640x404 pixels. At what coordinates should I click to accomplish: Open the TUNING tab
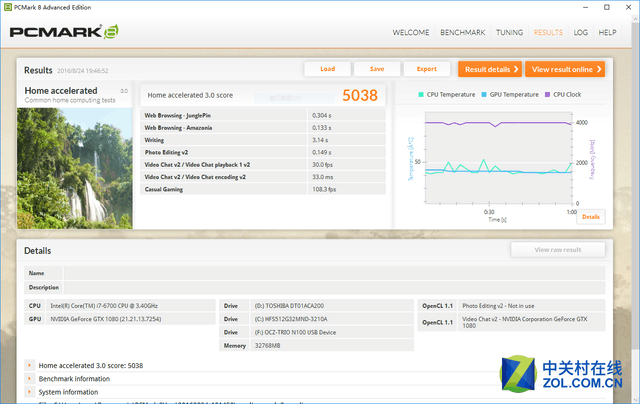pos(509,33)
